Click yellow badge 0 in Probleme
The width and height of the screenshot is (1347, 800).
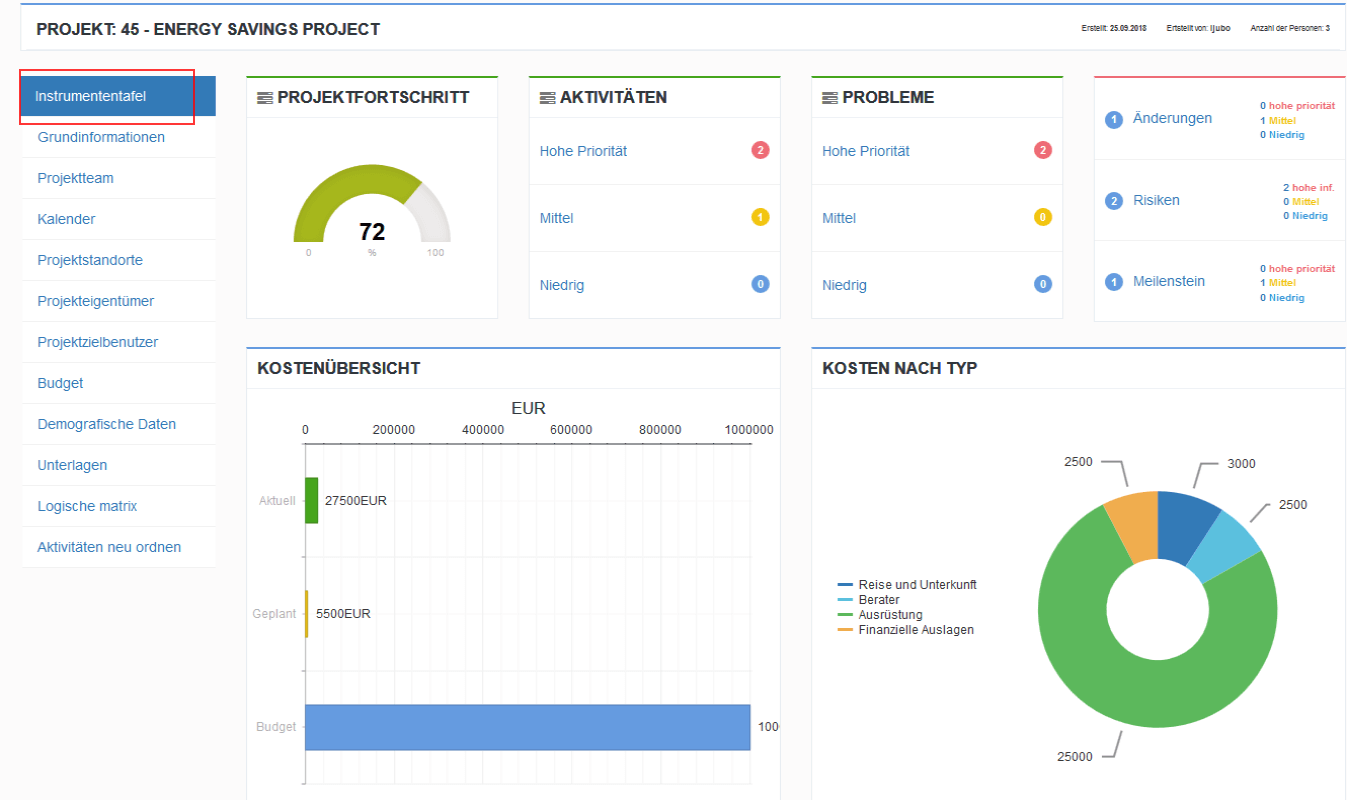(1043, 217)
